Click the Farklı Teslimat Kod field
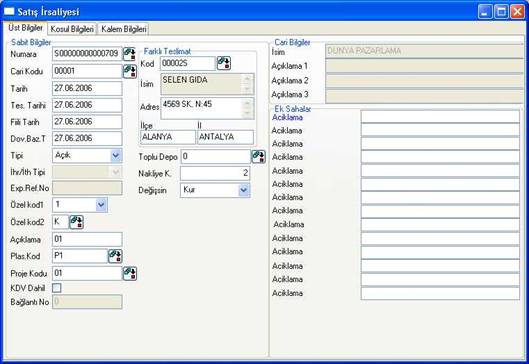 (188, 63)
